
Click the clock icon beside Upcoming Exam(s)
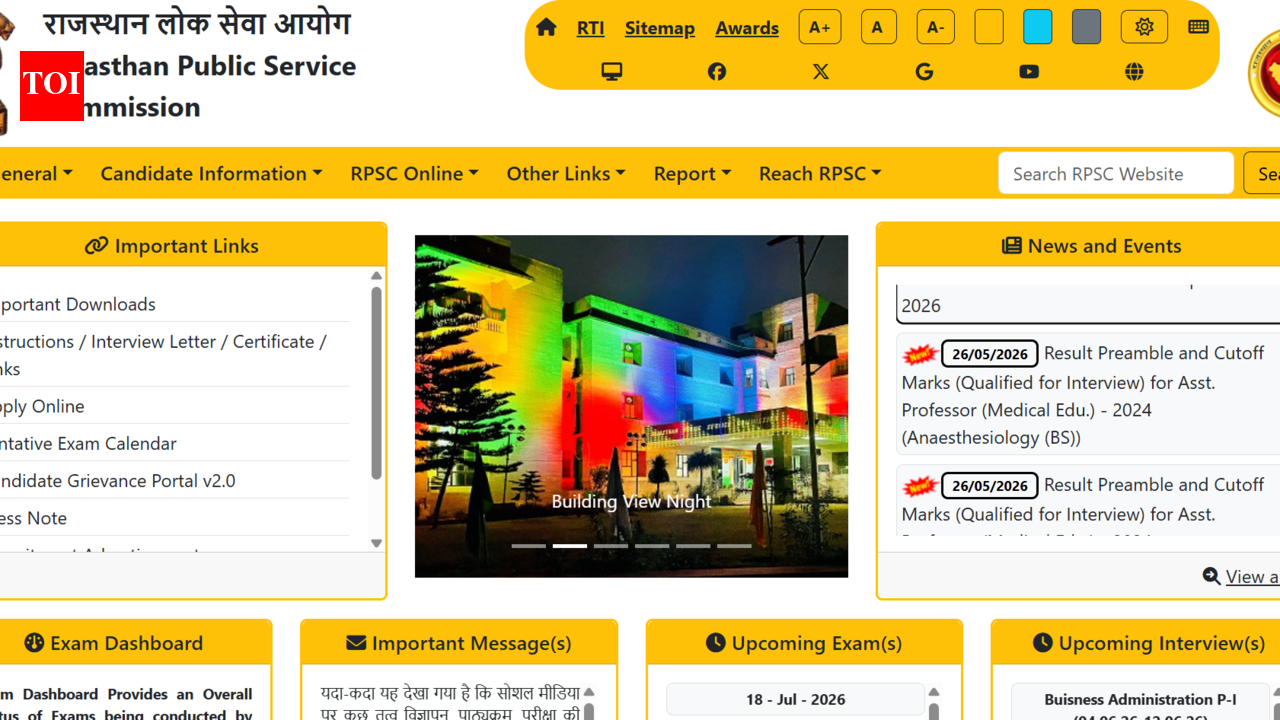click(x=715, y=643)
